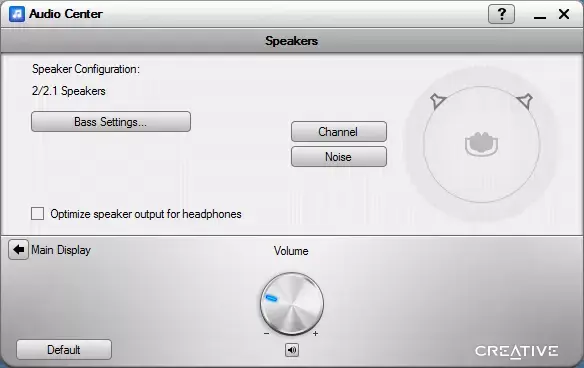Image resolution: width=584 pixels, height=368 pixels.
Task: Click the Volume knob dial
Action: pyautogui.click(x=292, y=304)
